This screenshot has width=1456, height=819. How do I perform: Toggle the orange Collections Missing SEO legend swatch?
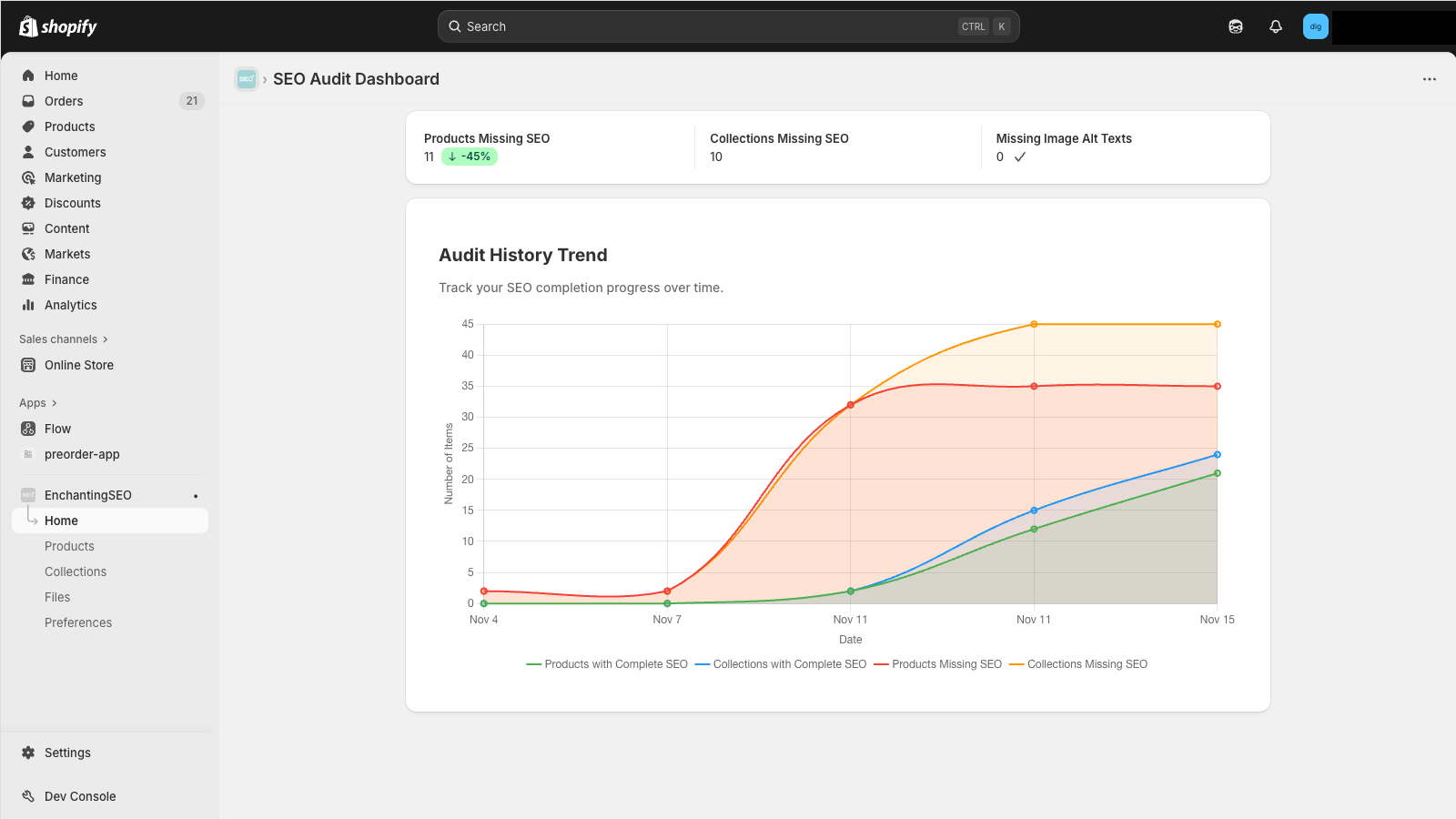click(x=1016, y=664)
